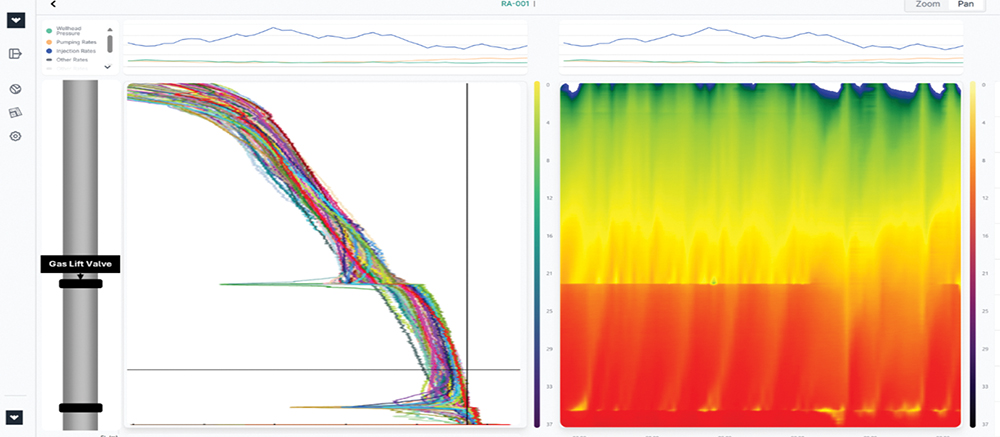Open the settings gear icon in sidebar
The width and height of the screenshot is (1000, 437).
pyautogui.click(x=16, y=136)
